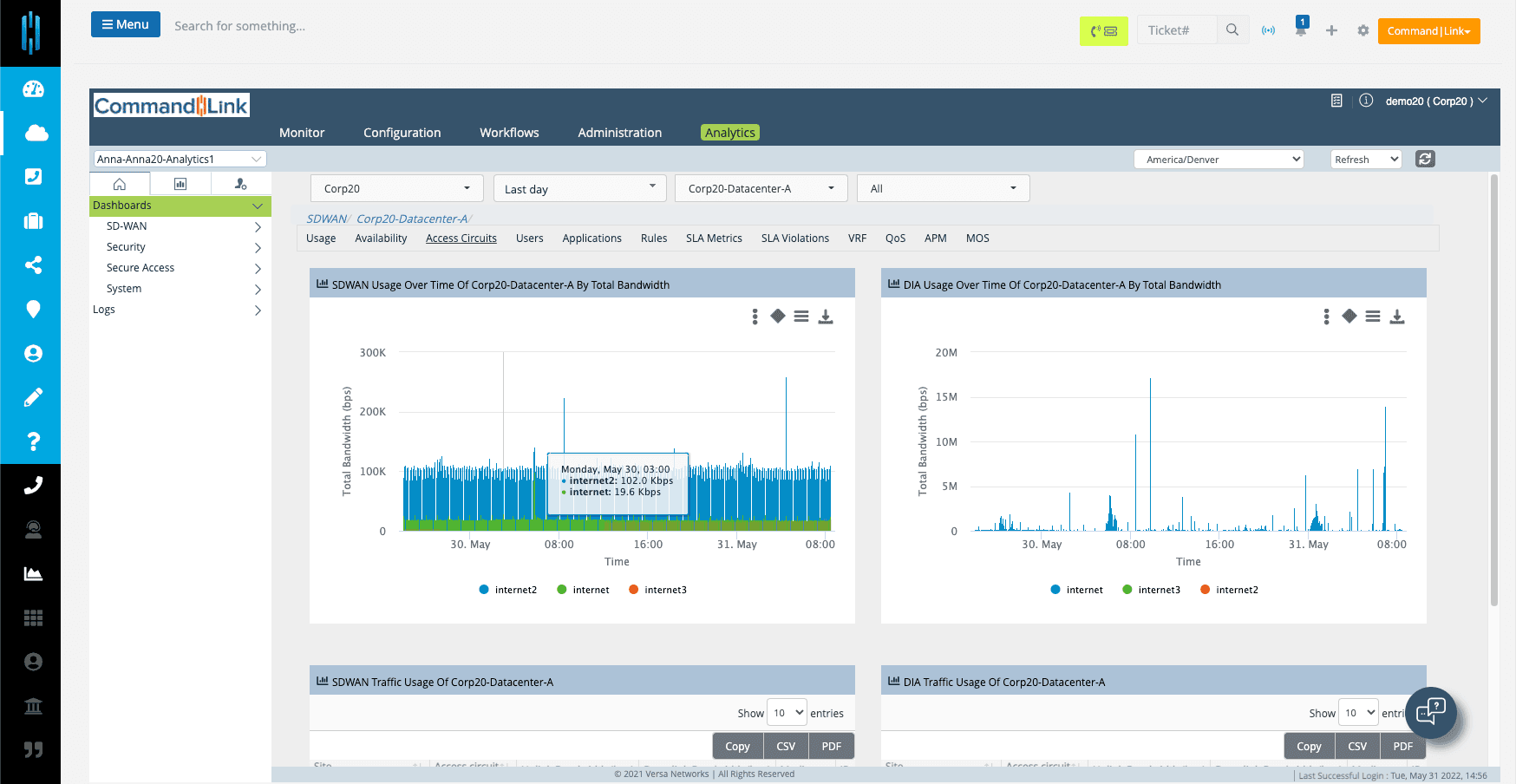
Task: Open list view icon on DIA Usage chart
Action: 1373,317
